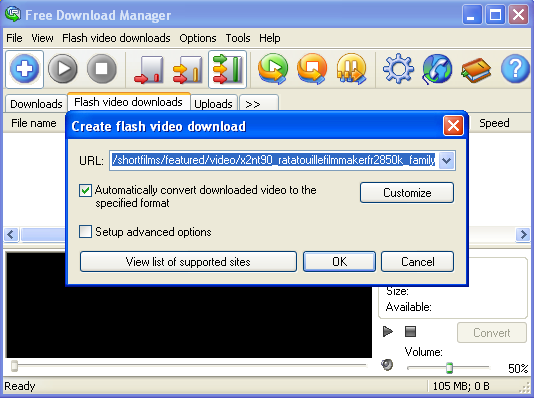Click the blue question mark help icon
The image size is (534, 398).
click(x=515, y=69)
